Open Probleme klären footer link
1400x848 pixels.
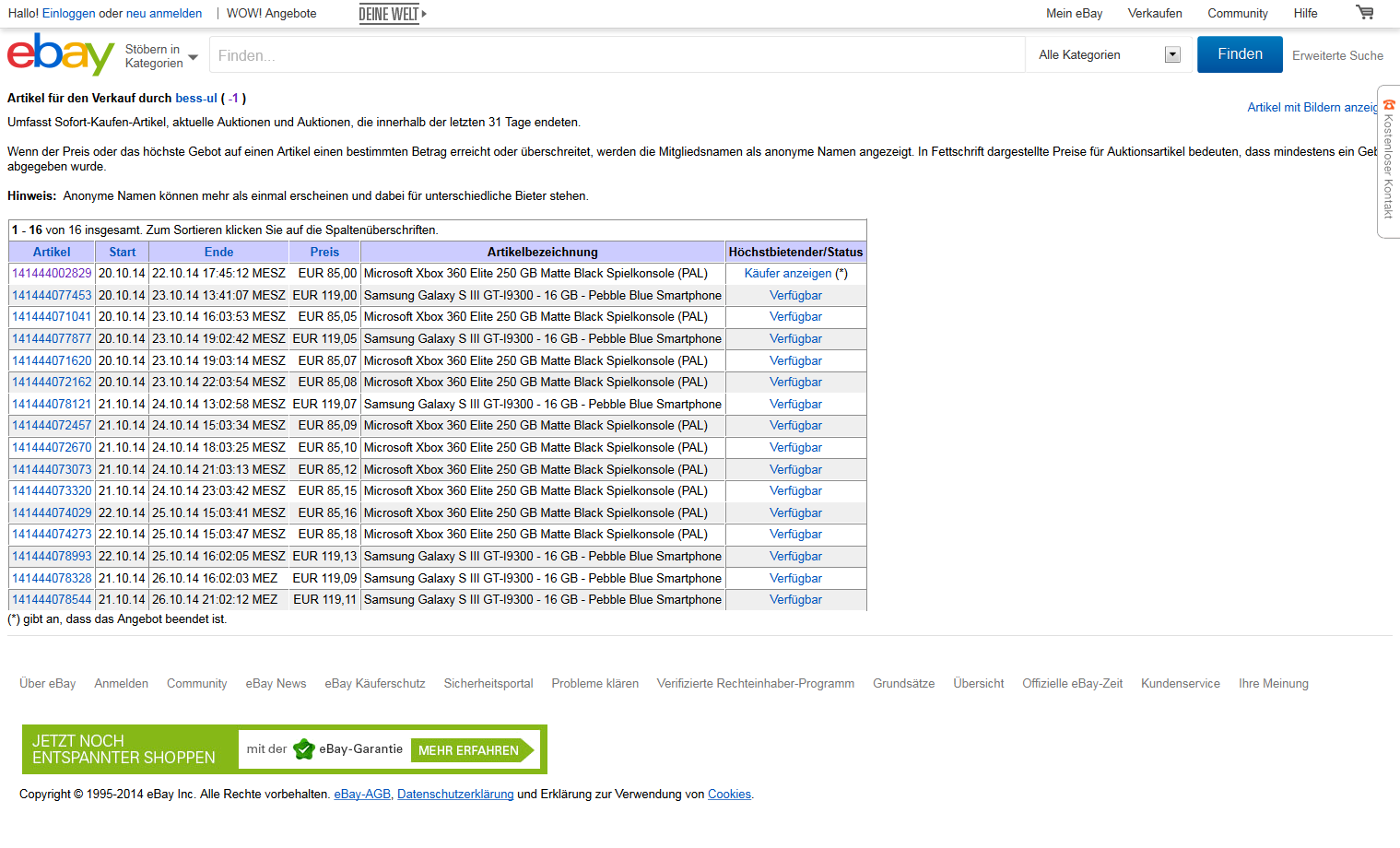(594, 683)
